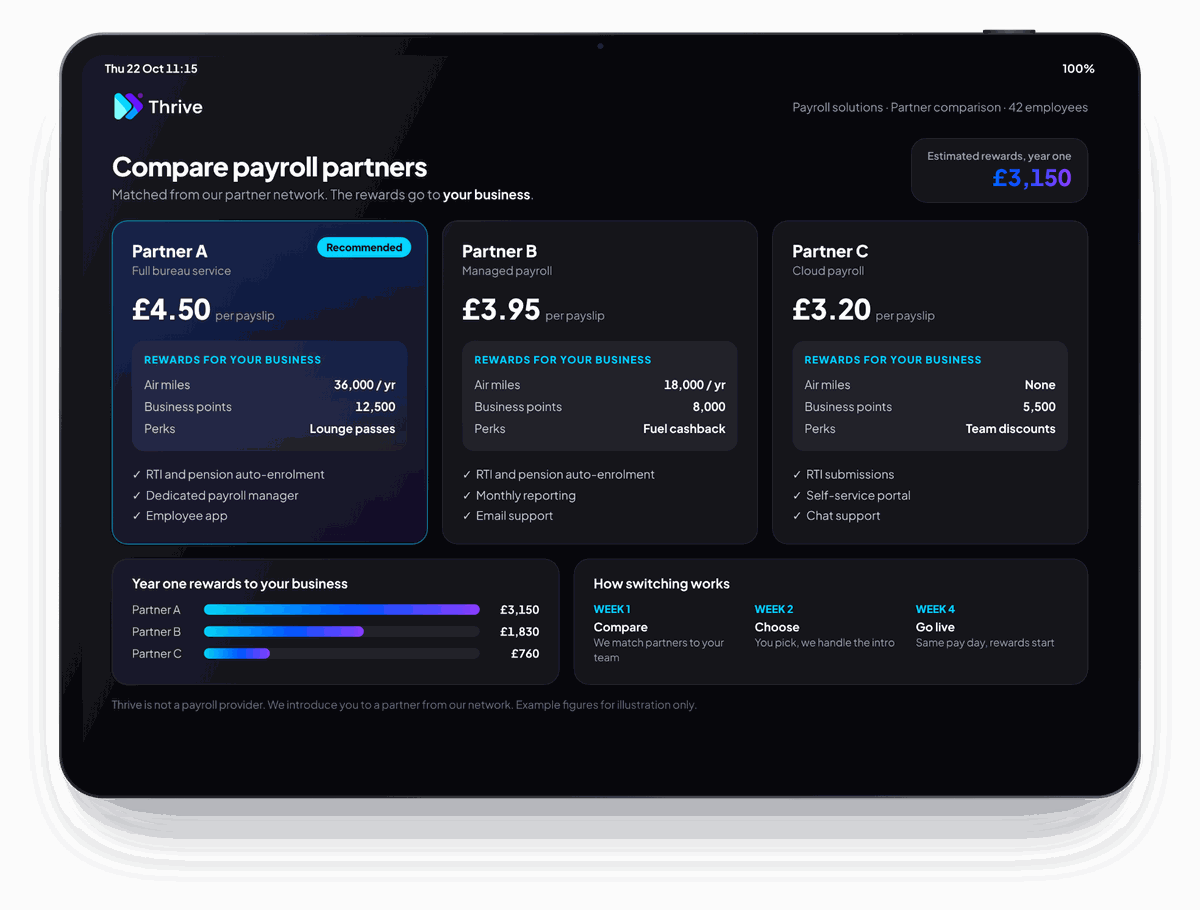Click Partner C's Rewards for your business heading

(892, 360)
